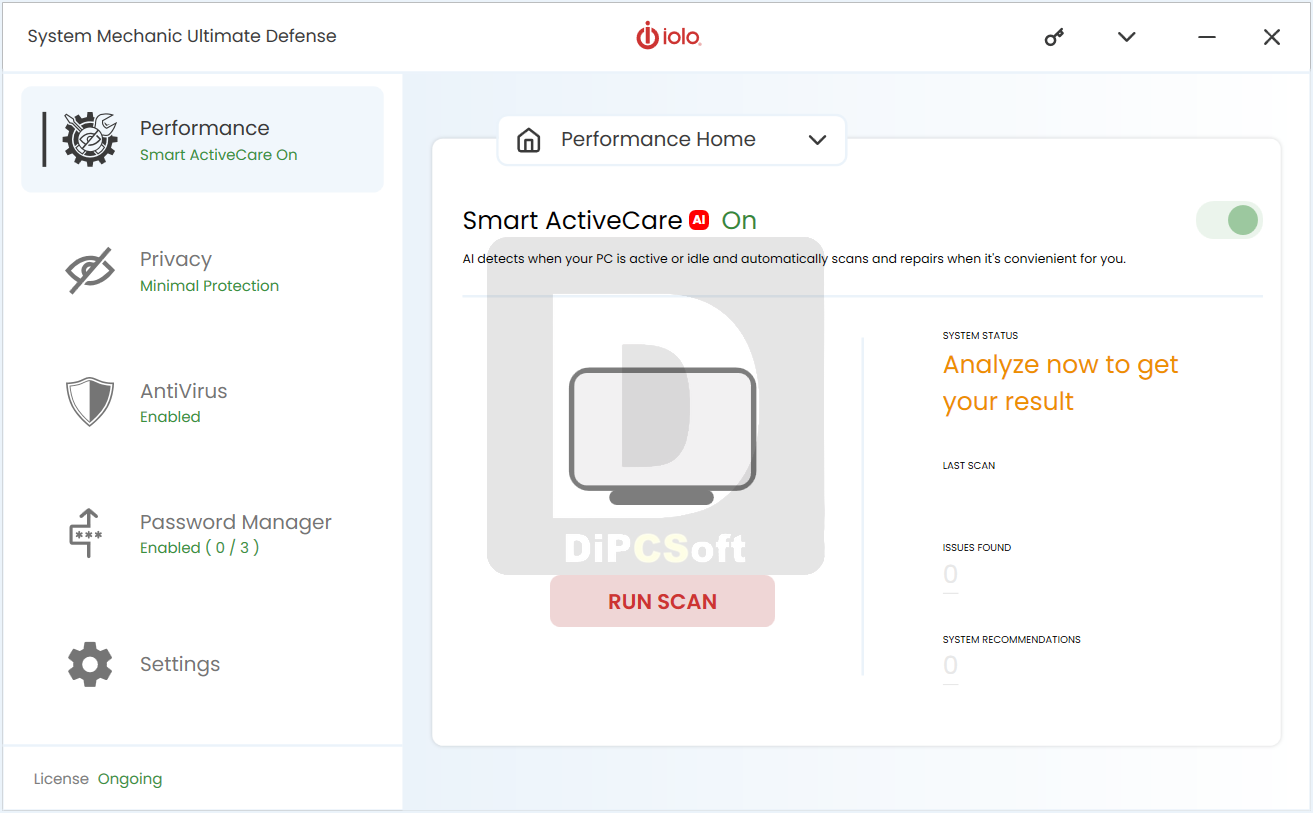The image size is (1313, 813).
Task: Click the License label at bottom left
Action: (x=61, y=779)
